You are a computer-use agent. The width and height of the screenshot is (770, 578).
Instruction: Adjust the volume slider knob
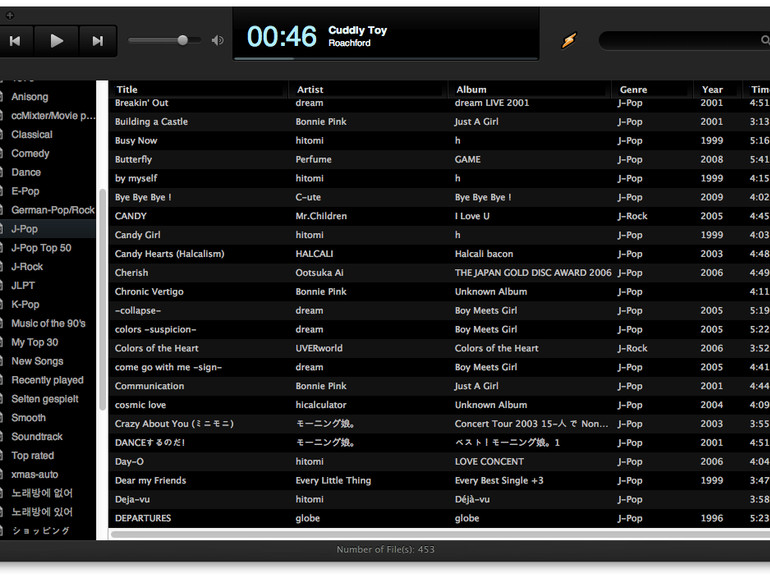pyautogui.click(x=182, y=40)
